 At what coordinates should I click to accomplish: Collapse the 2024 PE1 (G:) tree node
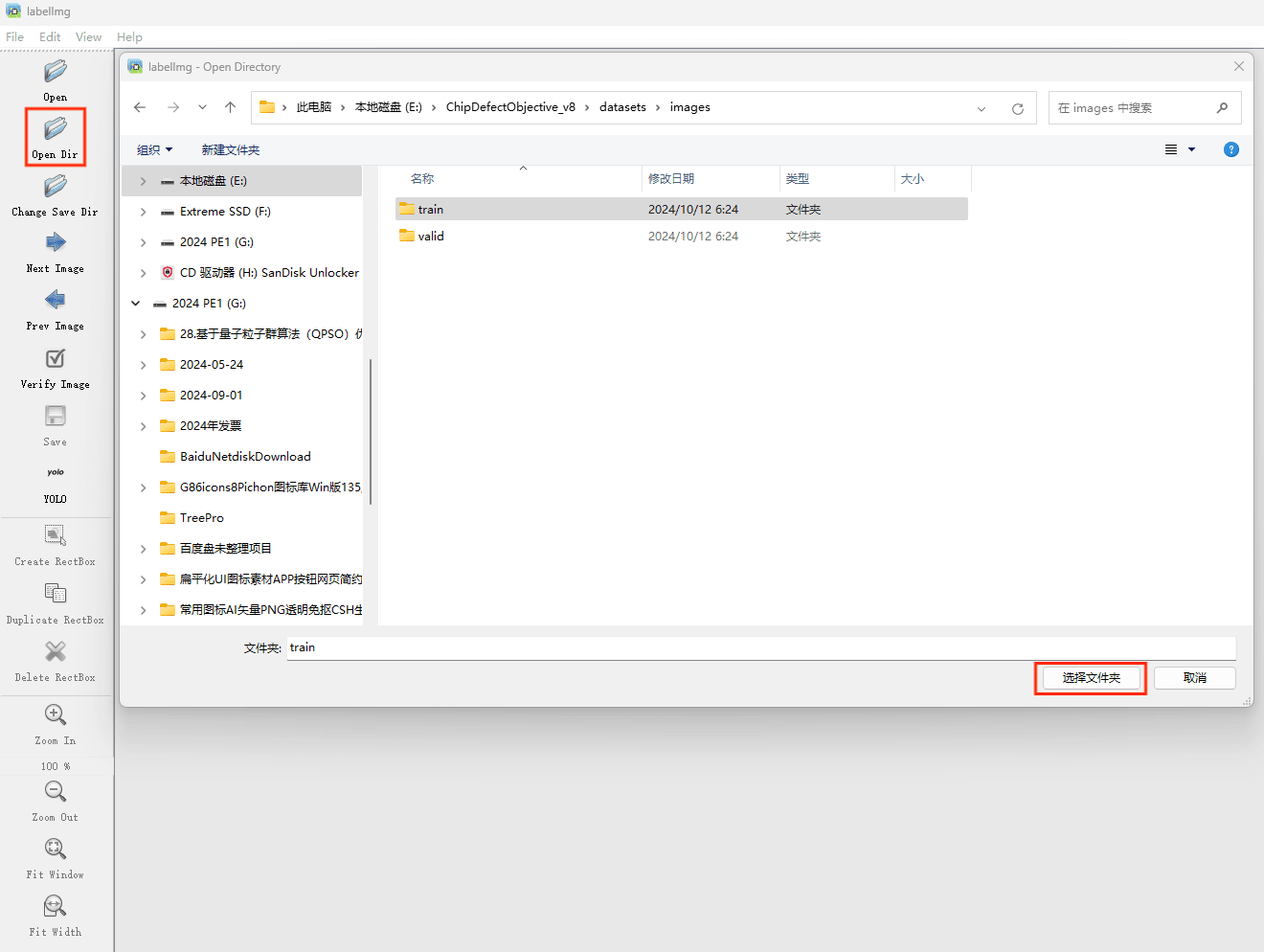click(x=136, y=304)
